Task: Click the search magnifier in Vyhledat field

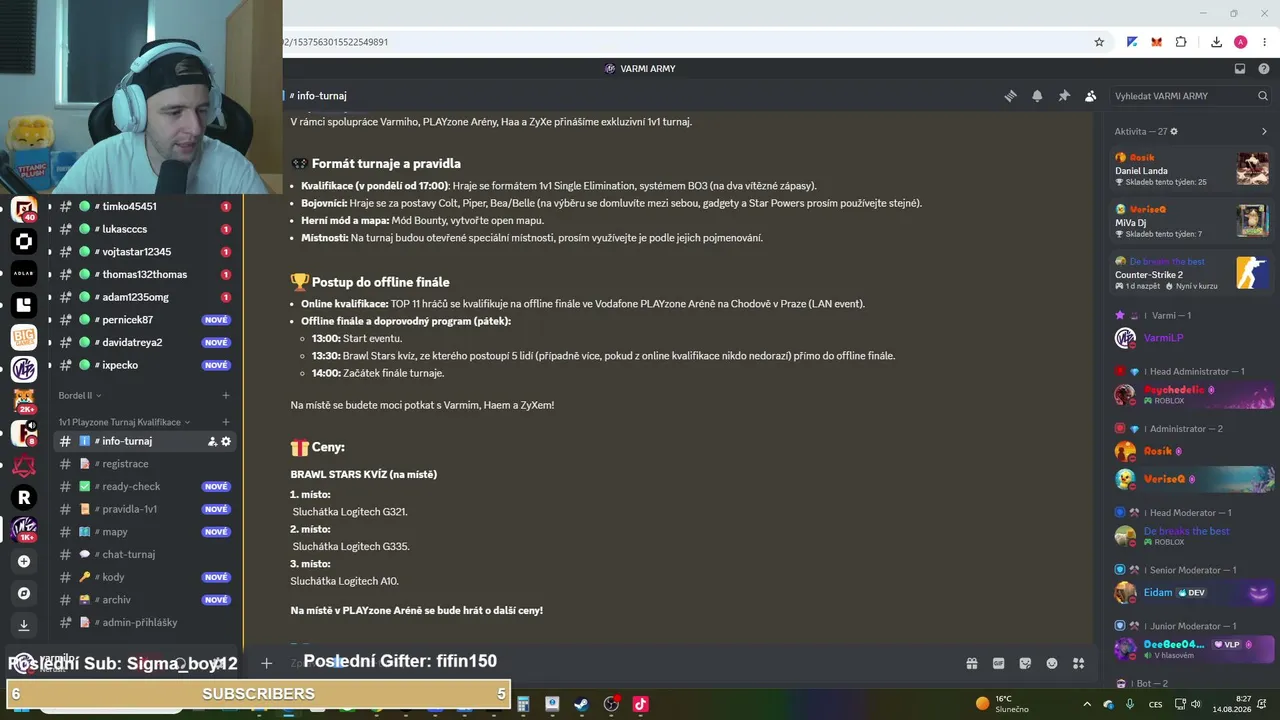Action: click(1264, 96)
